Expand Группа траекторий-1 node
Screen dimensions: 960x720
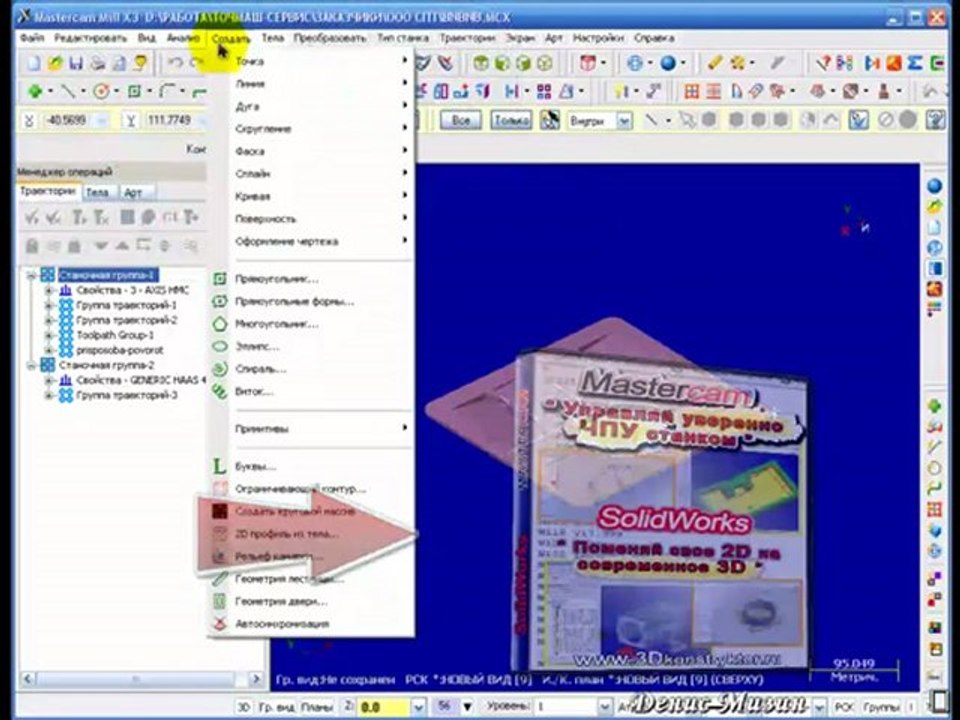(x=49, y=305)
